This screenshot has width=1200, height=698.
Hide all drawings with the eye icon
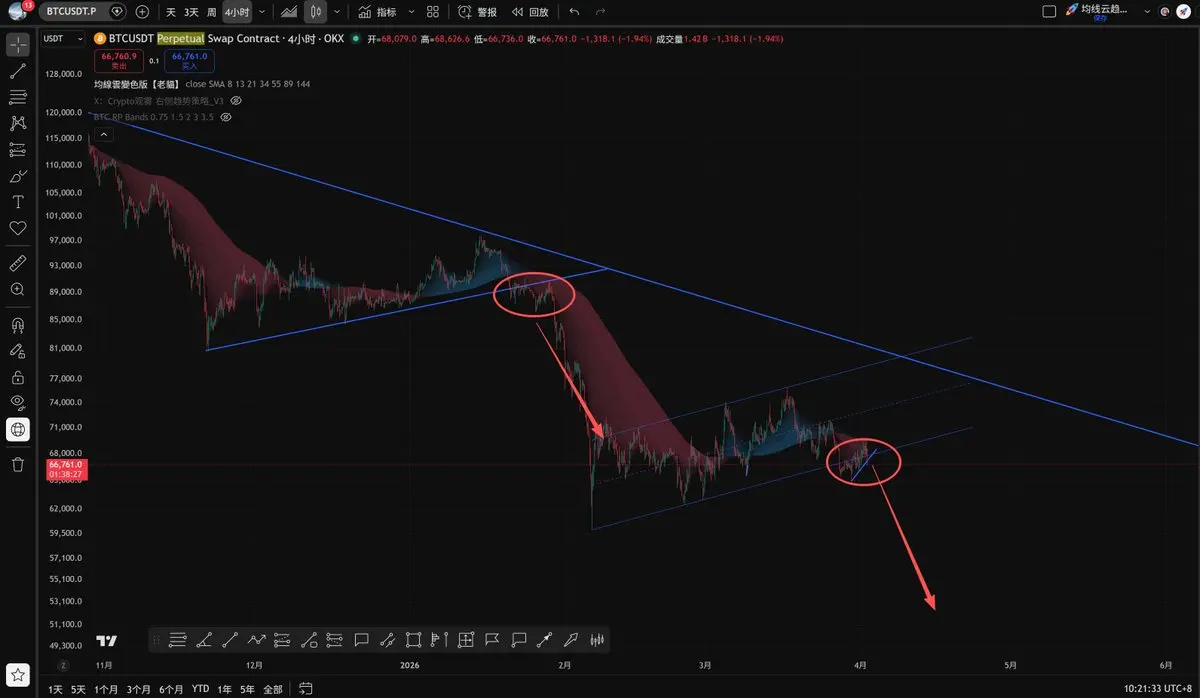(17, 403)
